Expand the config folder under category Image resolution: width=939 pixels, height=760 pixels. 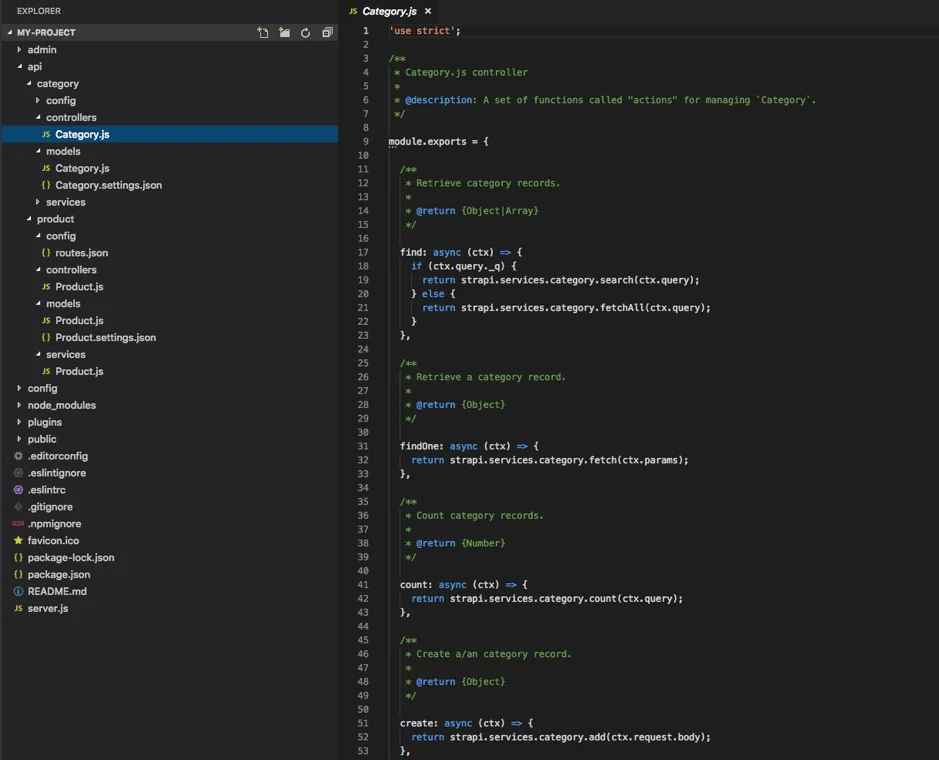(x=38, y=100)
